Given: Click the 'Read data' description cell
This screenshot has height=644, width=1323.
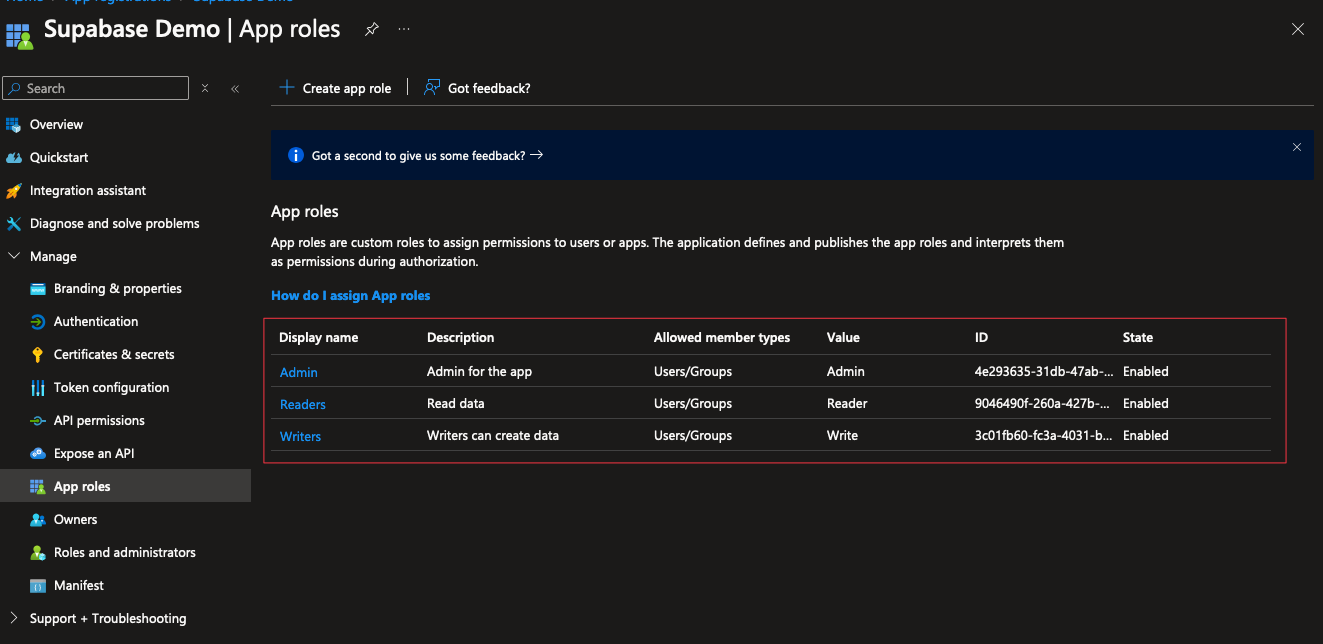Looking at the screenshot, I should pyautogui.click(x=457, y=404).
